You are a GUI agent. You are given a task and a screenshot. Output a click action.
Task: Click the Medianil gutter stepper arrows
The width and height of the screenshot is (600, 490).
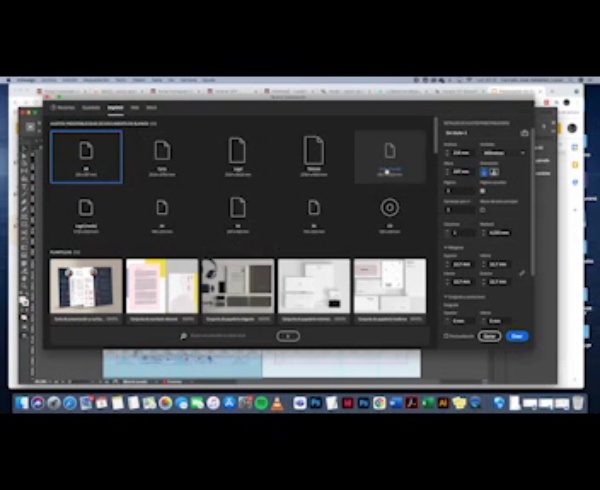483,233
